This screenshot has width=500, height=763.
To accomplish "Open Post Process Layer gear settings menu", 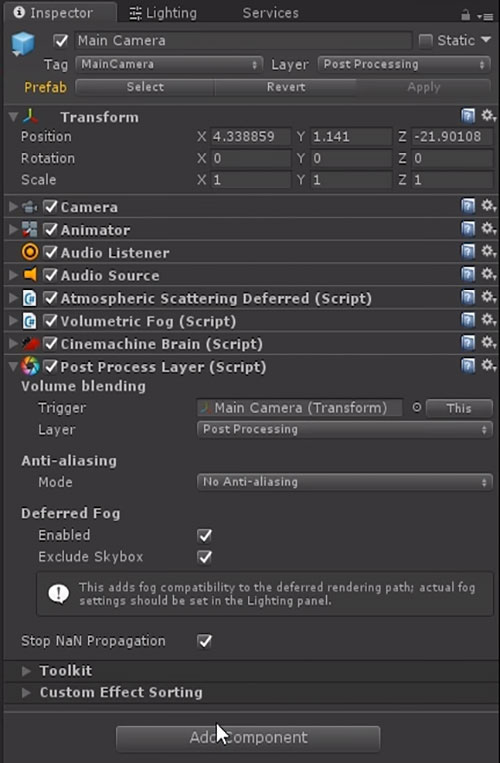I will coord(488,366).
